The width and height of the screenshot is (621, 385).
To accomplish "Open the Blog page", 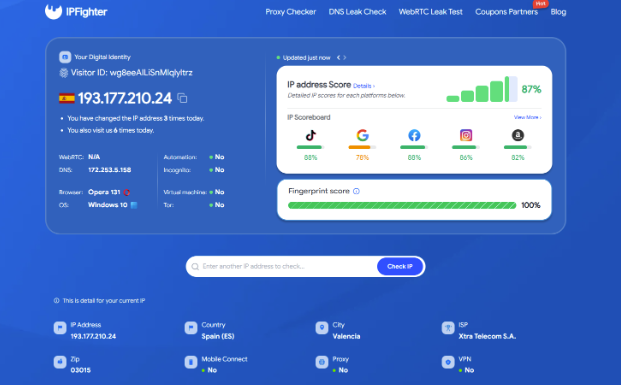I will click(558, 12).
